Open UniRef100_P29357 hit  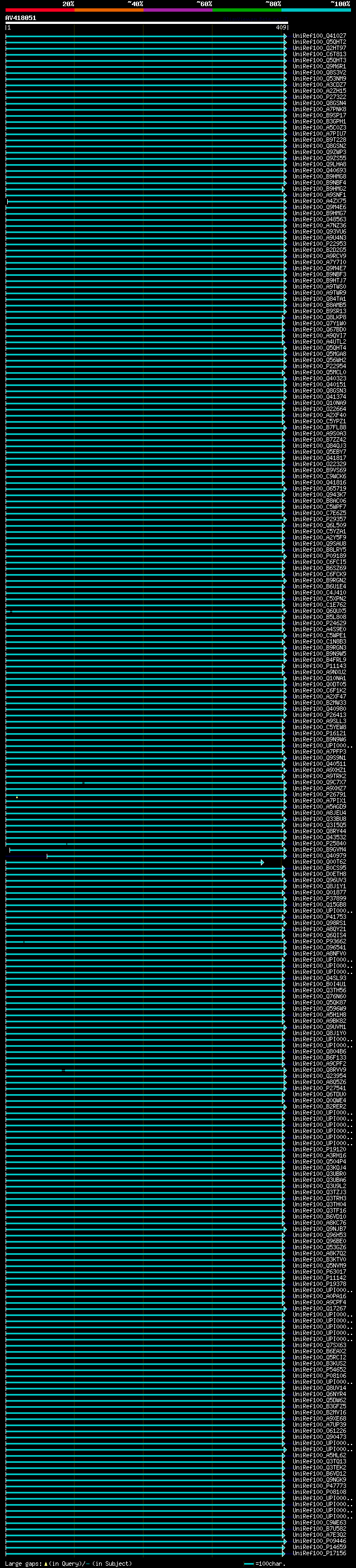pyautogui.click(x=319, y=519)
